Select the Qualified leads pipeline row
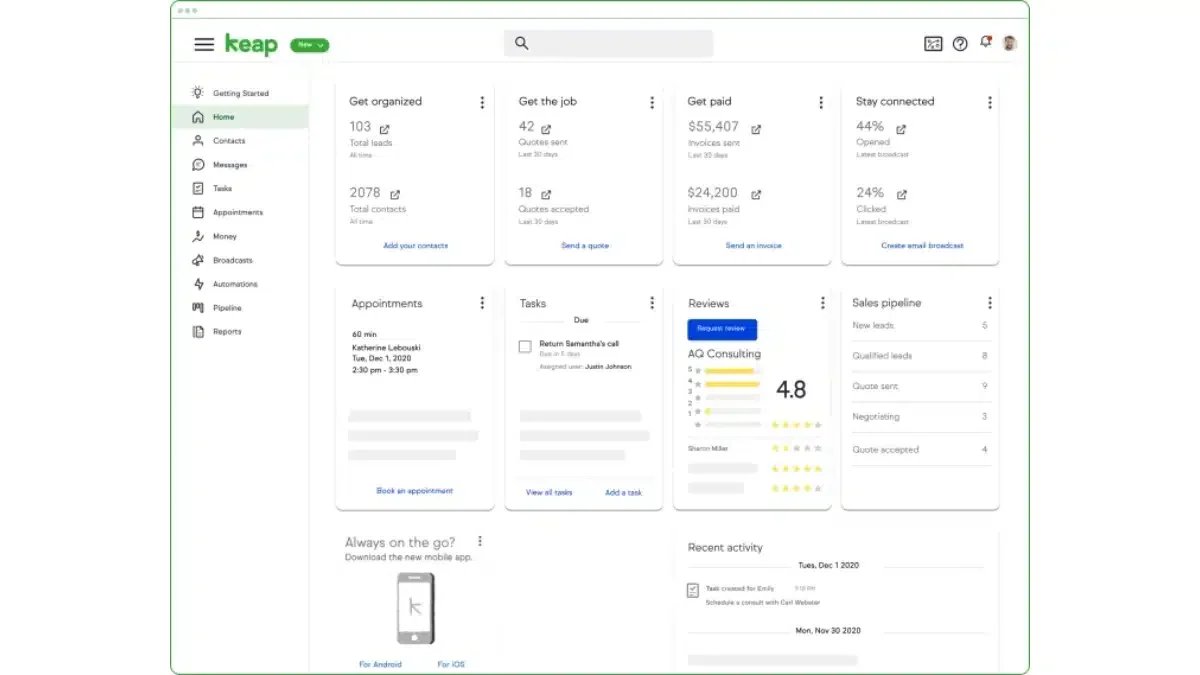1200x675 pixels. 920,356
